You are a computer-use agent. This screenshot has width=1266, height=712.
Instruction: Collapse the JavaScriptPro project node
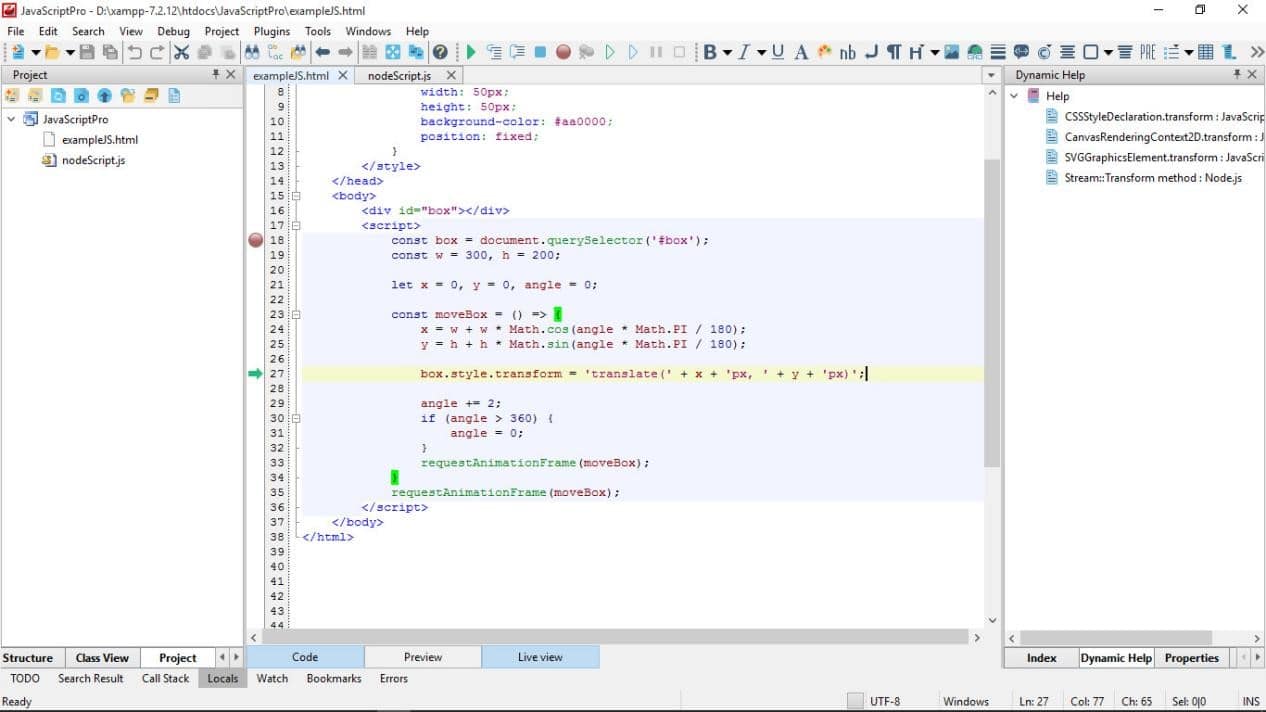coord(11,119)
